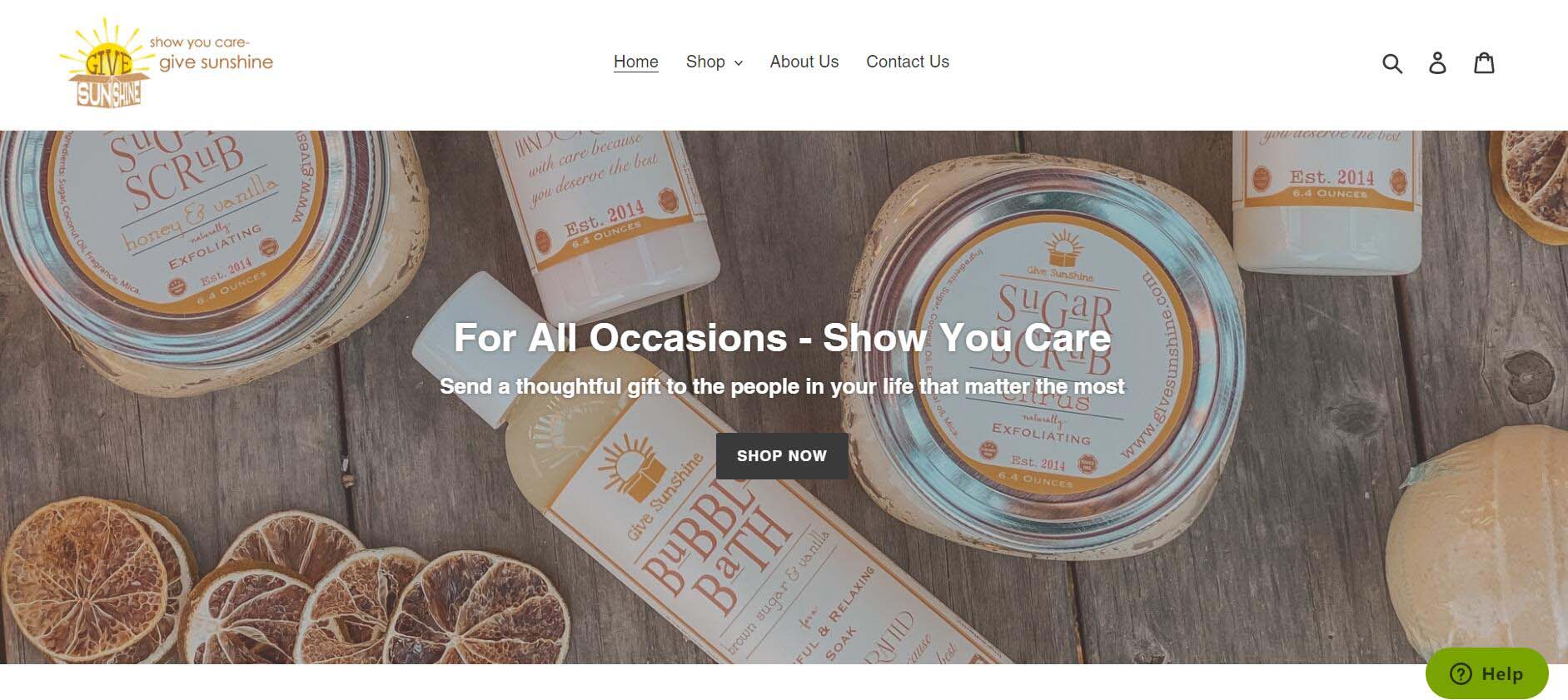Open the About Us page
1568x700 pixels.
(x=804, y=62)
